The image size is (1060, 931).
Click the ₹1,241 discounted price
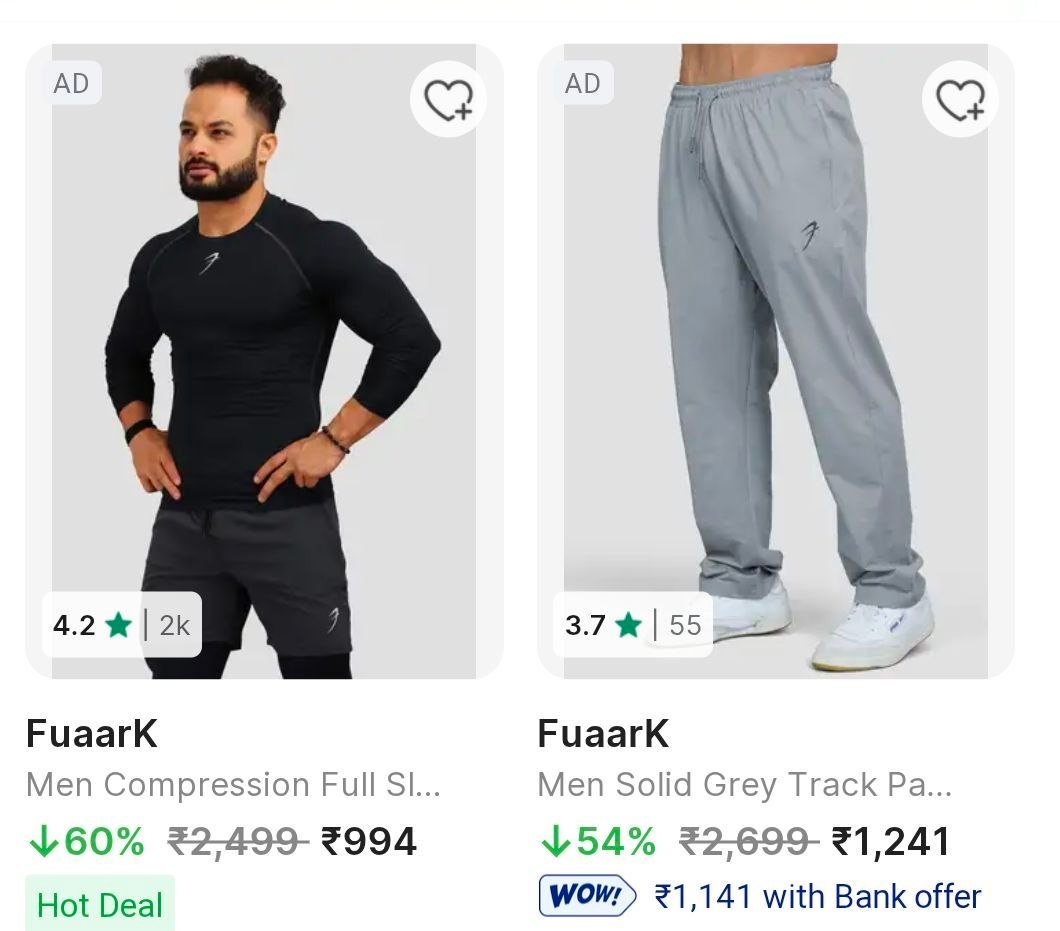click(891, 842)
